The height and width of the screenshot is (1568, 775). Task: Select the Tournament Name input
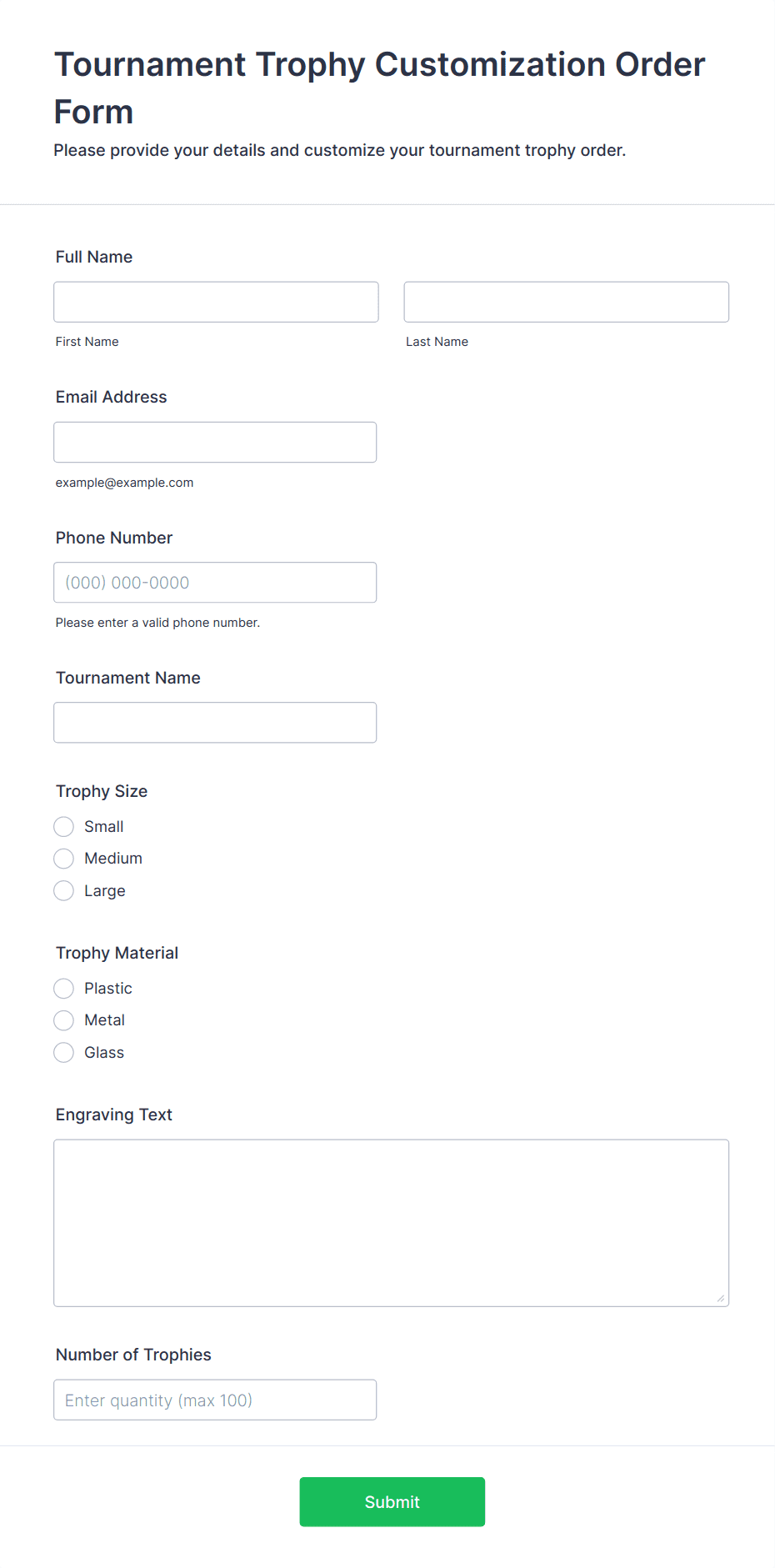coord(215,723)
